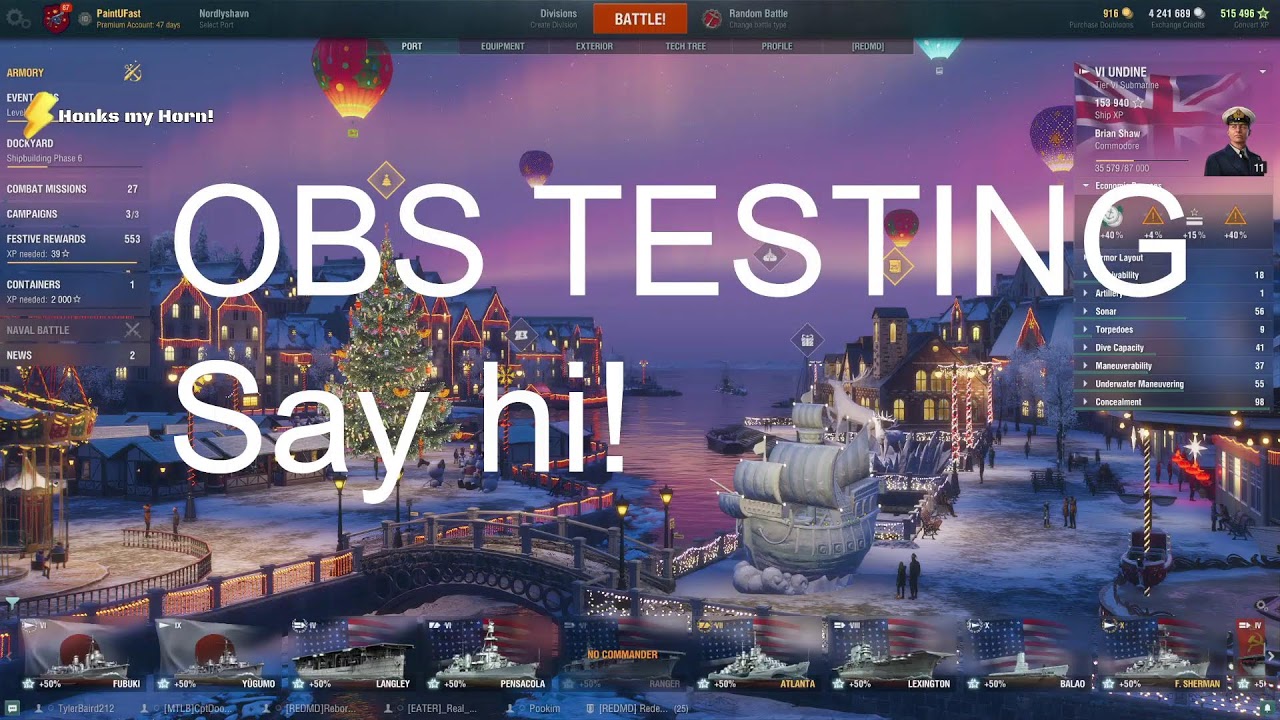Expand the Torpedoes parameter row
Screen dimensions: 1280x720
coord(1174,330)
